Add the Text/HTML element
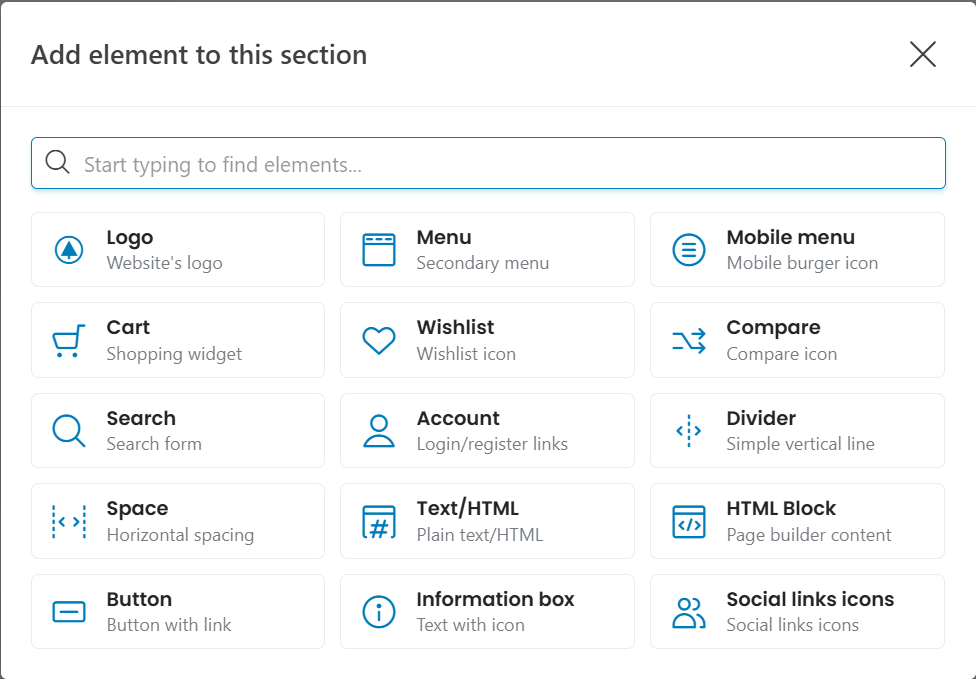 click(x=487, y=521)
